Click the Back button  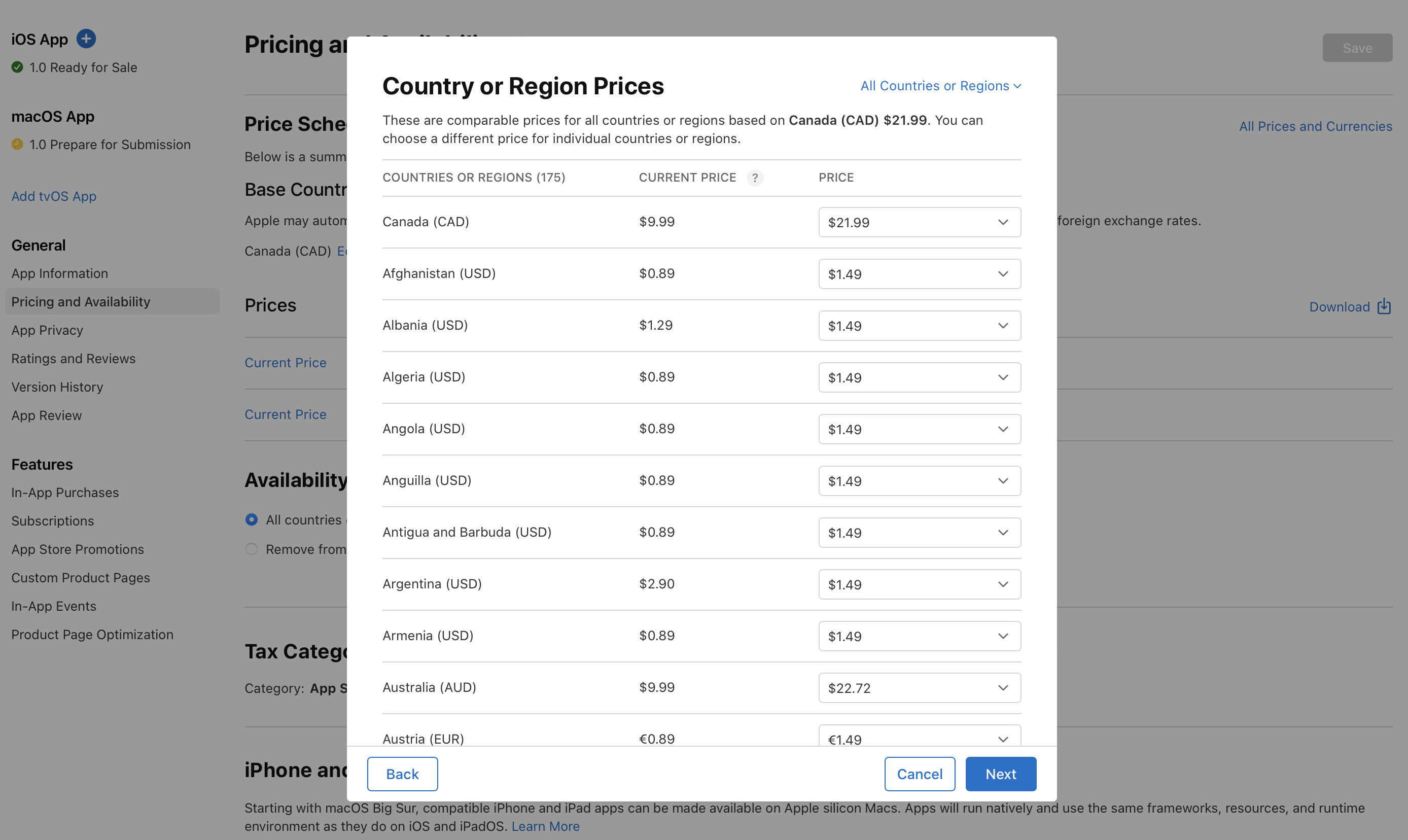[402, 773]
